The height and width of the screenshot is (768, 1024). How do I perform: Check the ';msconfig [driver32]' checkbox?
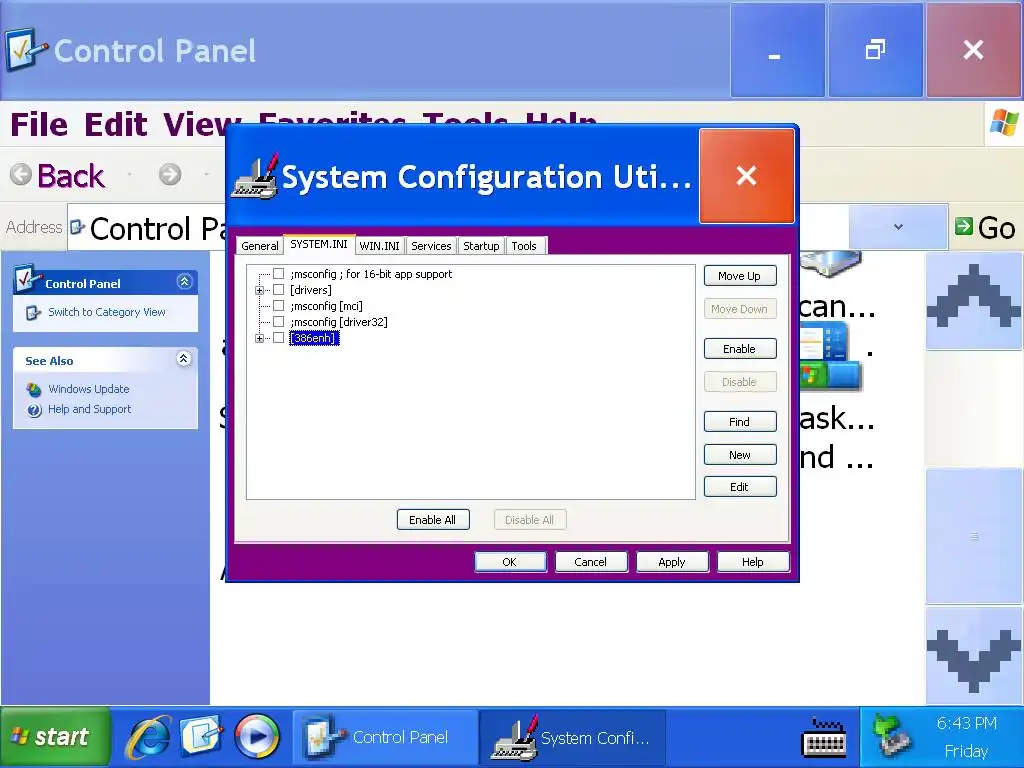click(x=279, y=322)
